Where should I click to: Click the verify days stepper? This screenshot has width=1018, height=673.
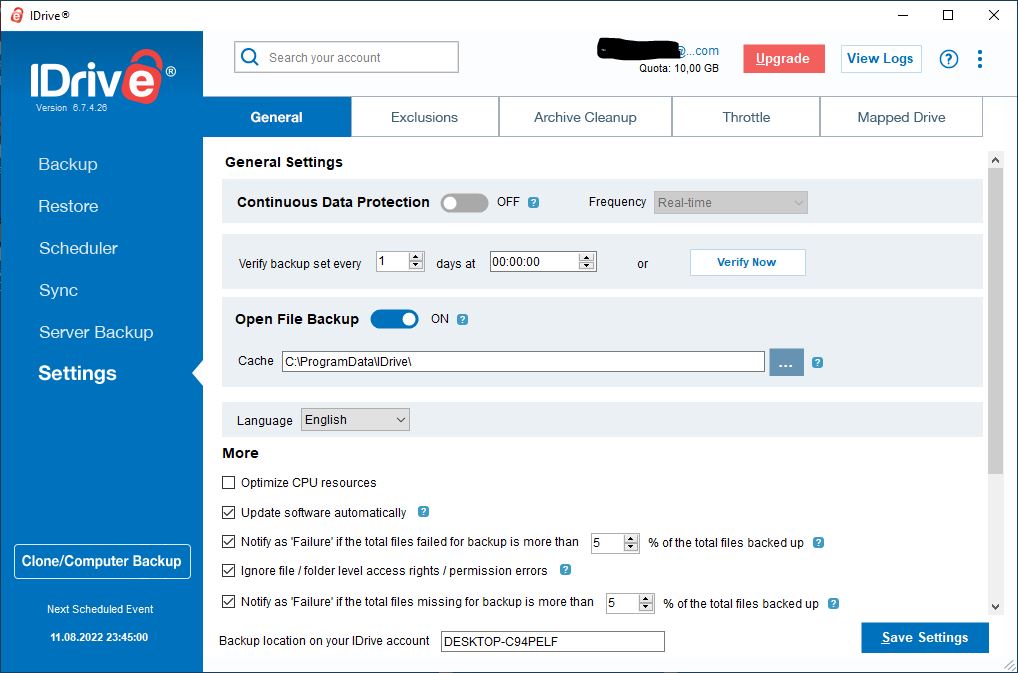[x=416, y=262]
